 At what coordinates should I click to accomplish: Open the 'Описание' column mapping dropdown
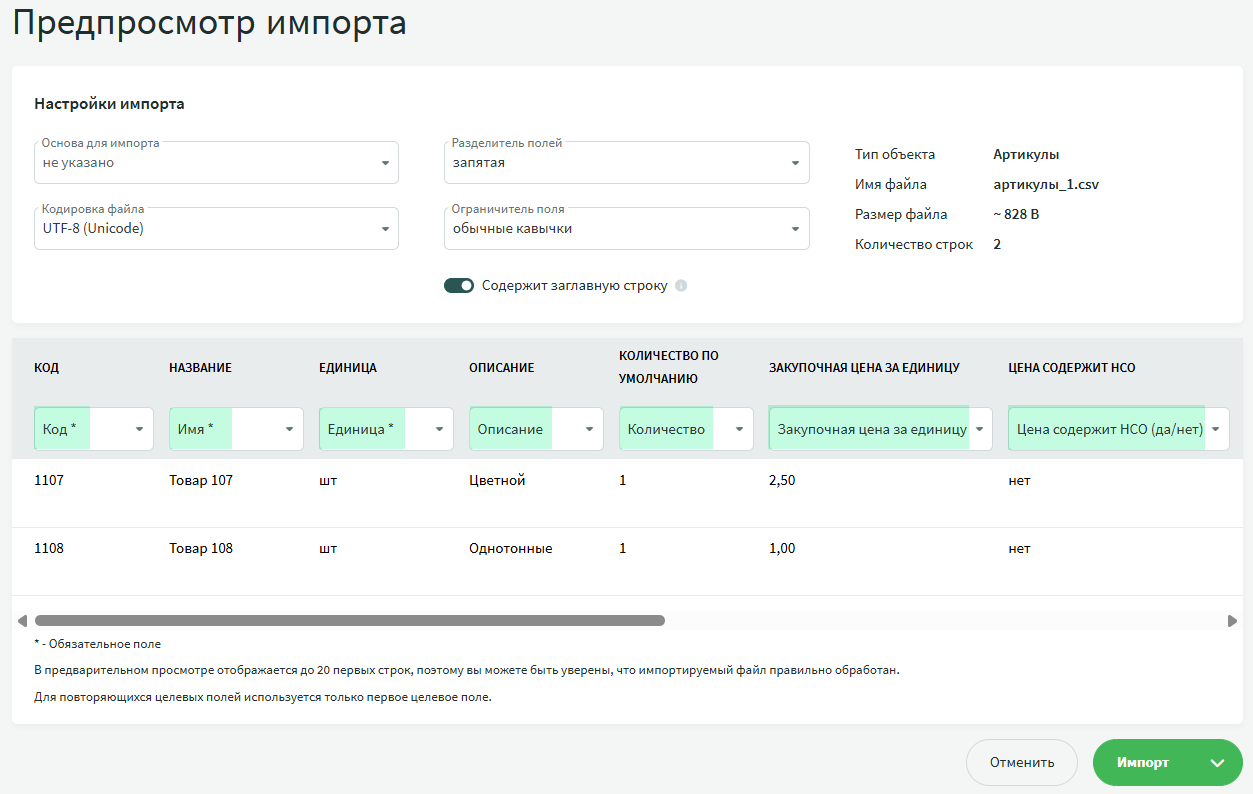point(536,429)
